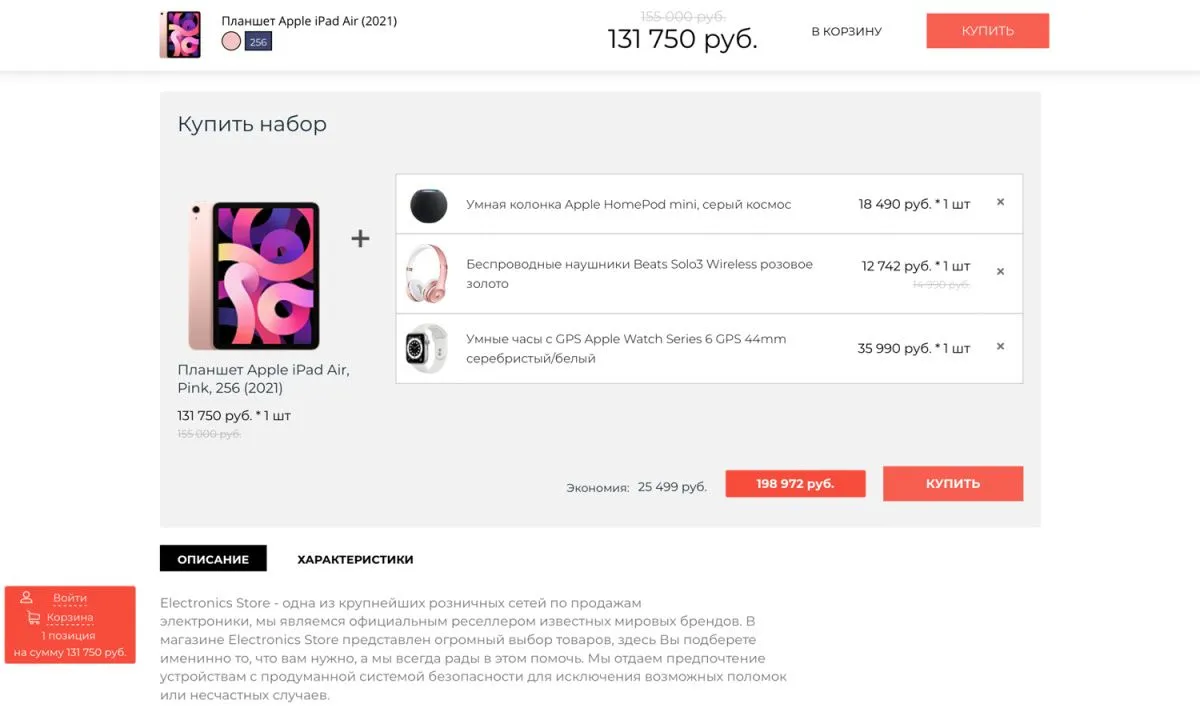
Task: Select the 256 GB storage option
Action: (257, 41)
